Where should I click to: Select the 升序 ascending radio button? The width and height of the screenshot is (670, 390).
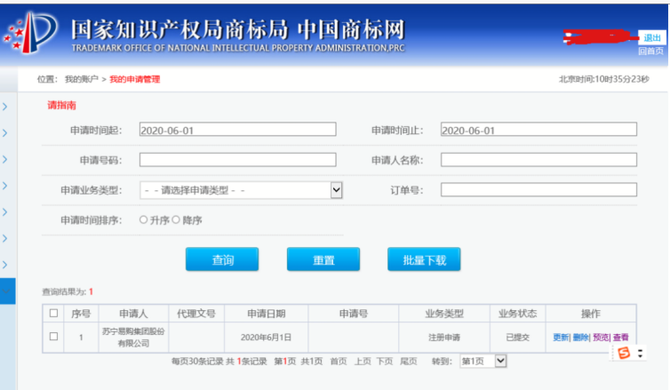(144, 220)
